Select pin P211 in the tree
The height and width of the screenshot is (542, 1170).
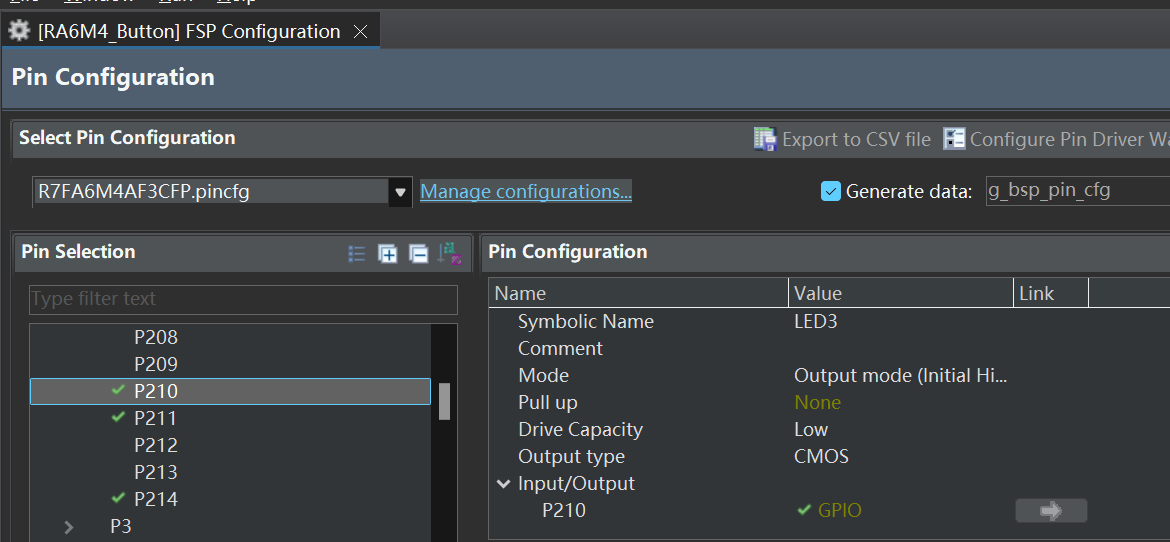(156, 418)
